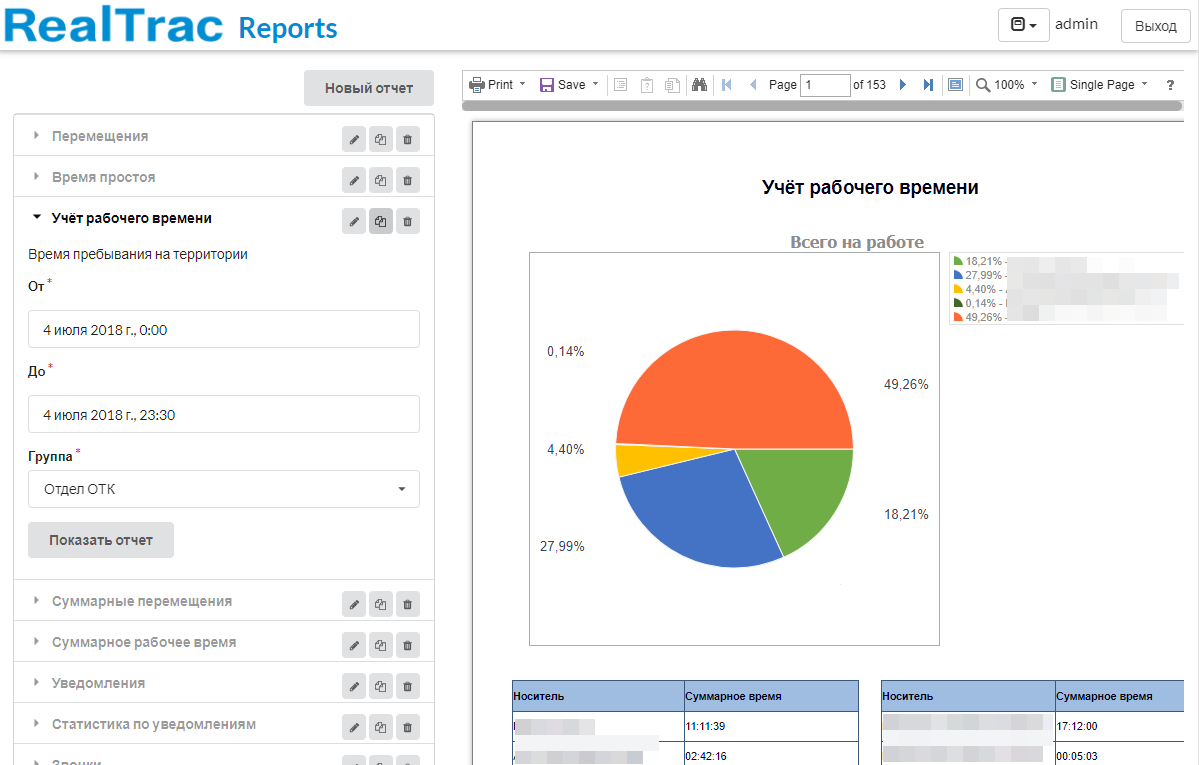
Task: Click the Новый отчет button
Action: click(369, 88)
